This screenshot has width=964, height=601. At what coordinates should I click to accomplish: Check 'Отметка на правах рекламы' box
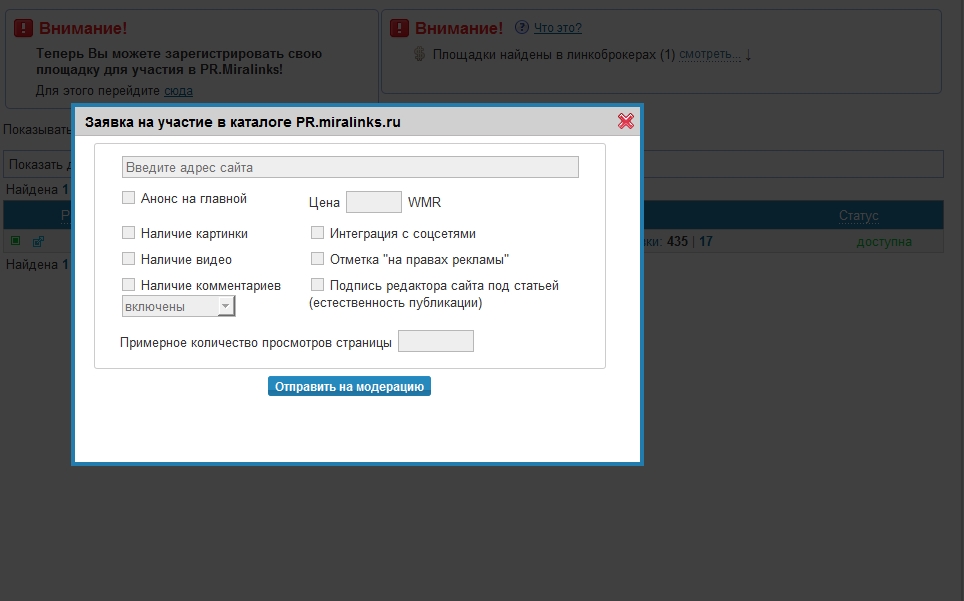point(317,258)
